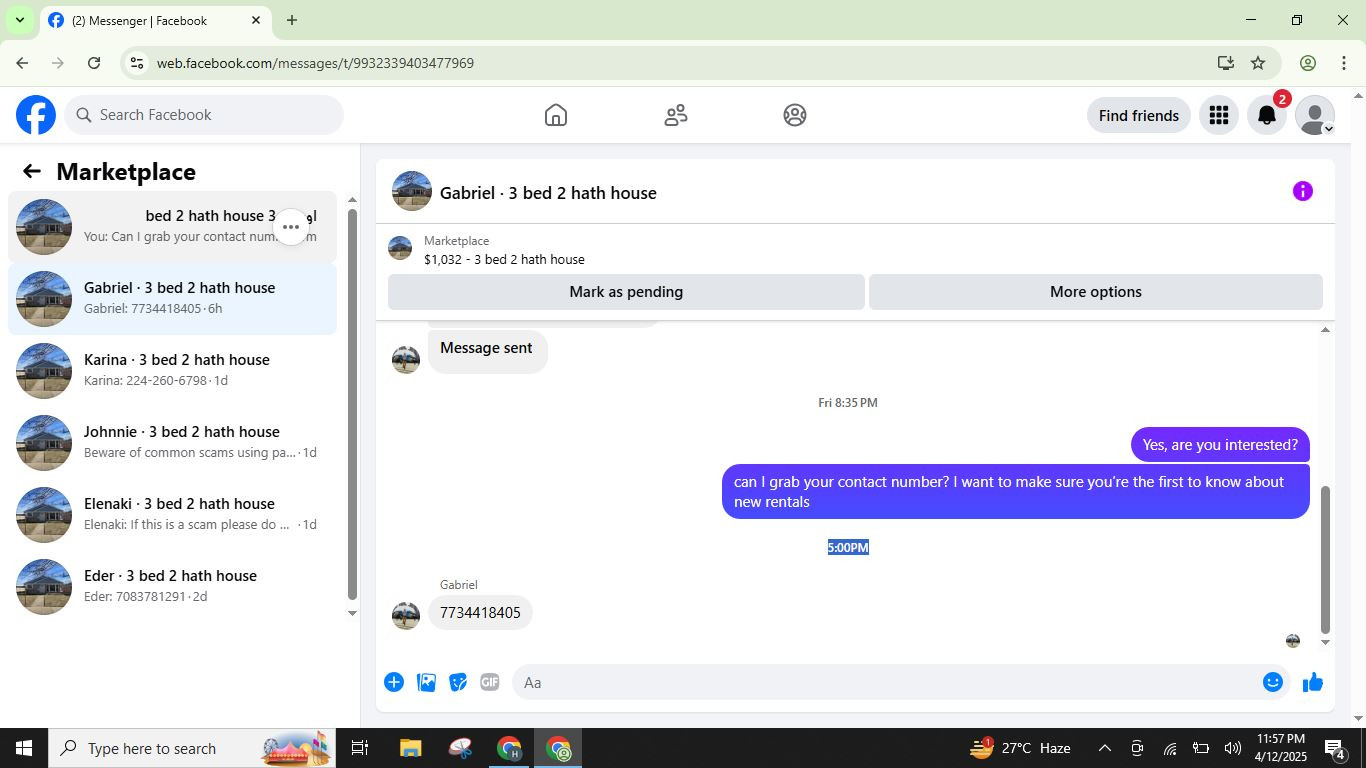Go to the Facebook Home feed icon
This screenshot has height=768, width=1366.
[556, 115]
